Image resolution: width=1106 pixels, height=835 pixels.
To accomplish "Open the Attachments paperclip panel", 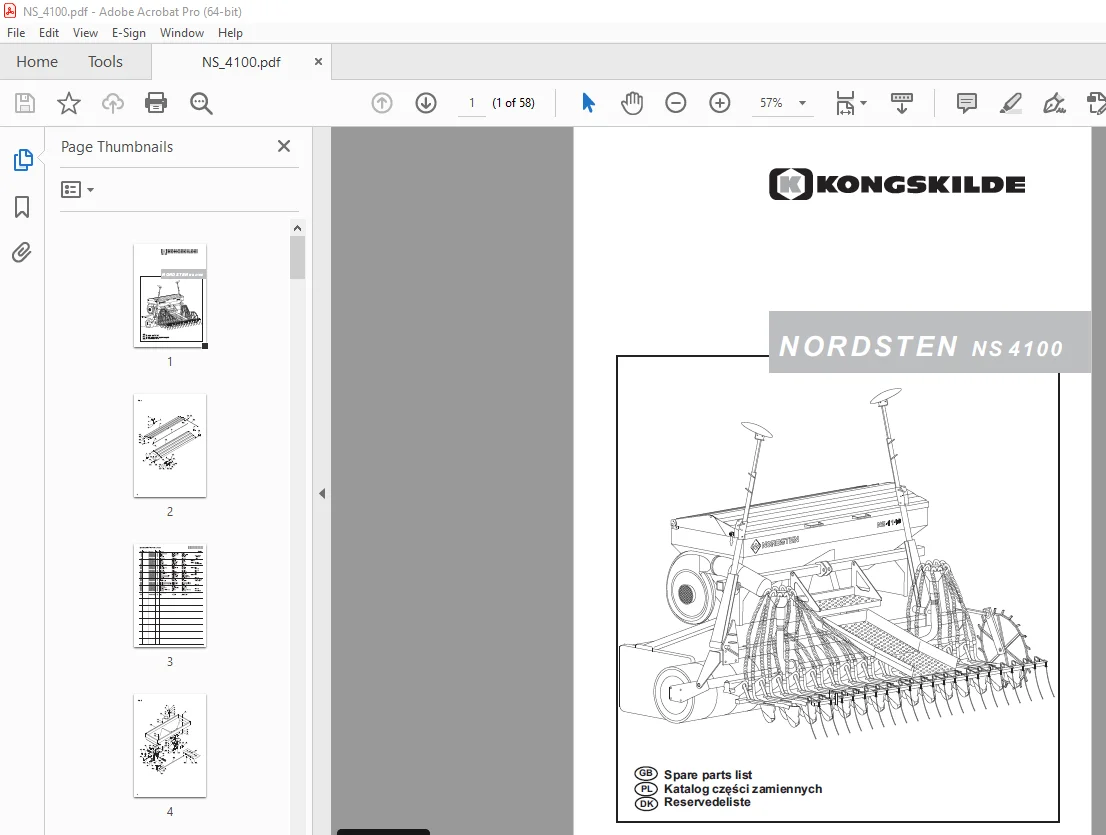I will click(x=22, y=252).
